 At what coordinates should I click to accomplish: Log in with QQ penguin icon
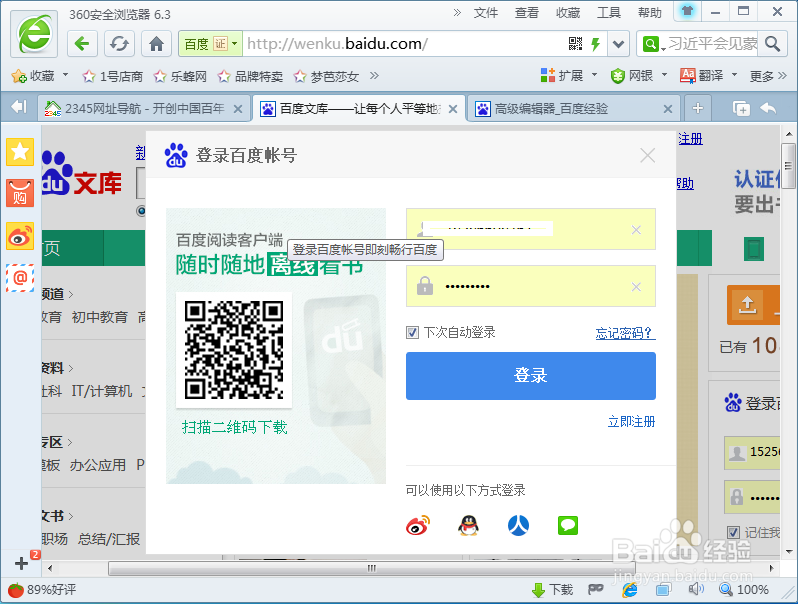[x=468, y=525]
